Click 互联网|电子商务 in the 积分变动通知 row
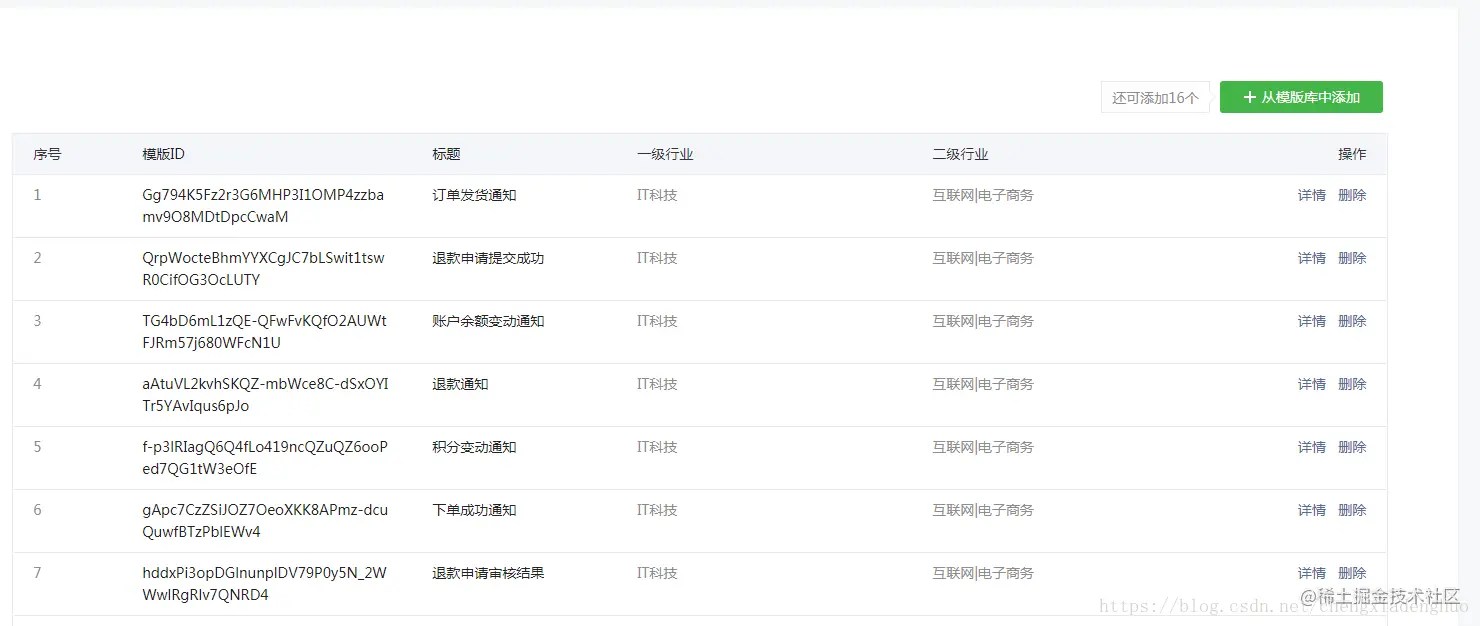This screenshot has height=626, width=1480. point(983,447)
